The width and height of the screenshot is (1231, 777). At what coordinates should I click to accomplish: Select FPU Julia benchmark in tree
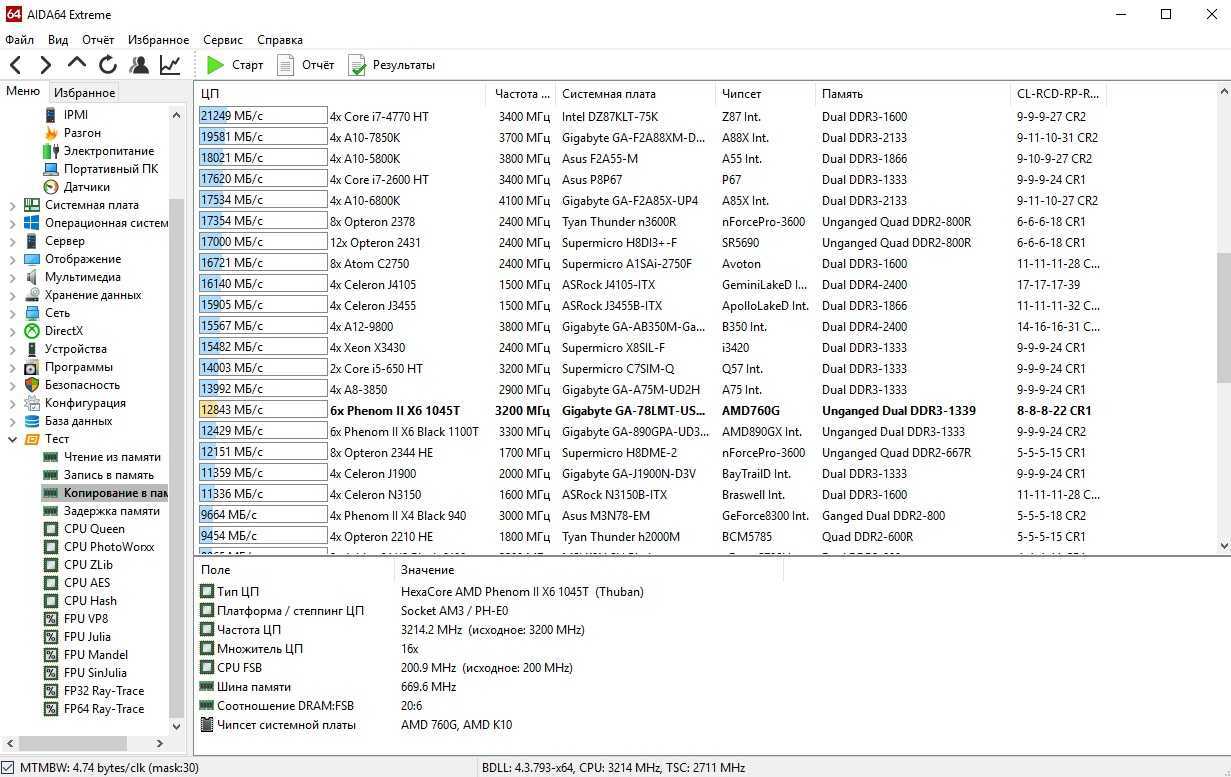point(87,637)
